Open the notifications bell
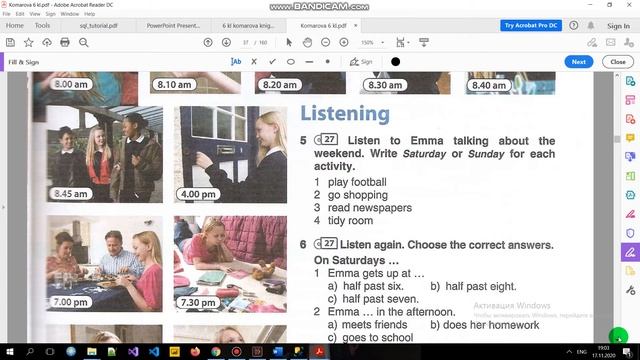Viewport: 640px width, 360px height. point(591,25)
